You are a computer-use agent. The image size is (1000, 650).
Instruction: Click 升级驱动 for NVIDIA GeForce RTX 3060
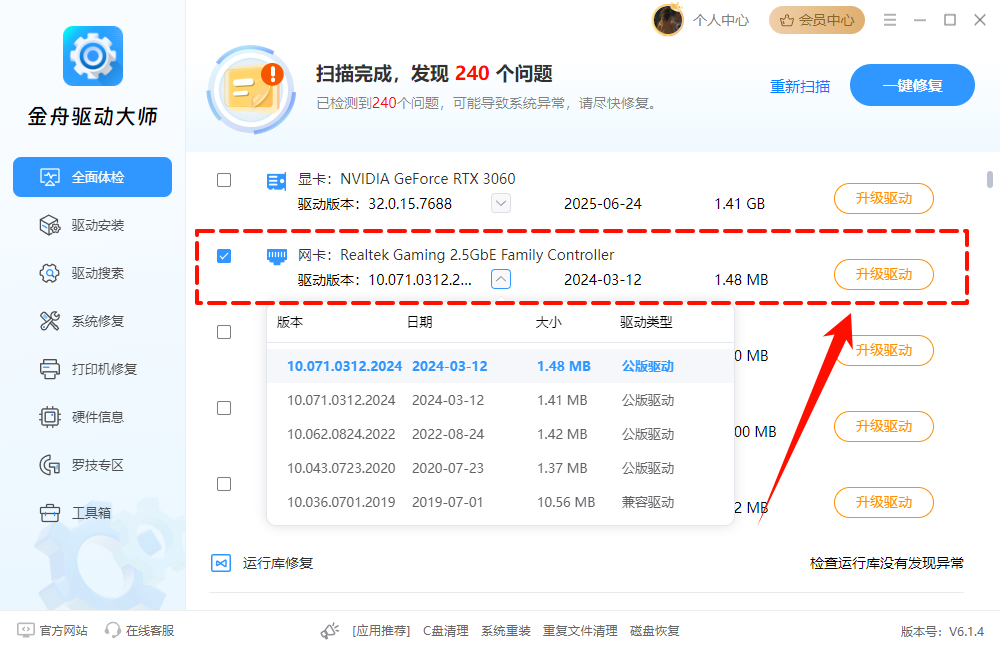pyautogui.click(x=884, y=198)
